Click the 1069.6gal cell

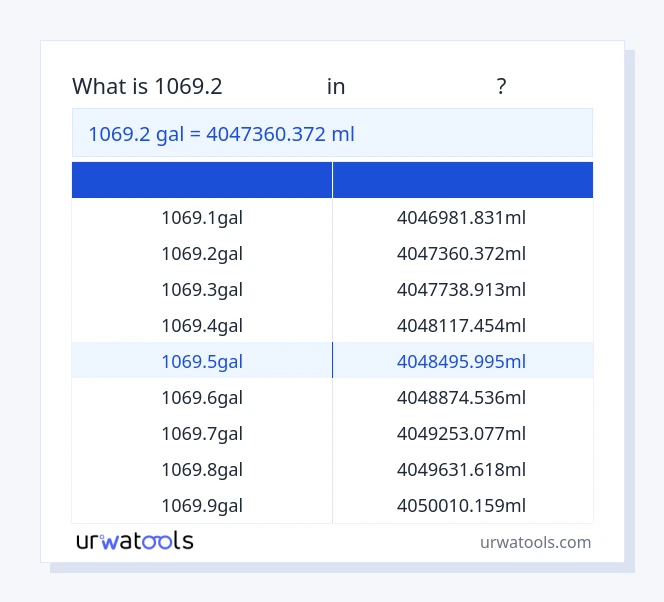(202, 397)
